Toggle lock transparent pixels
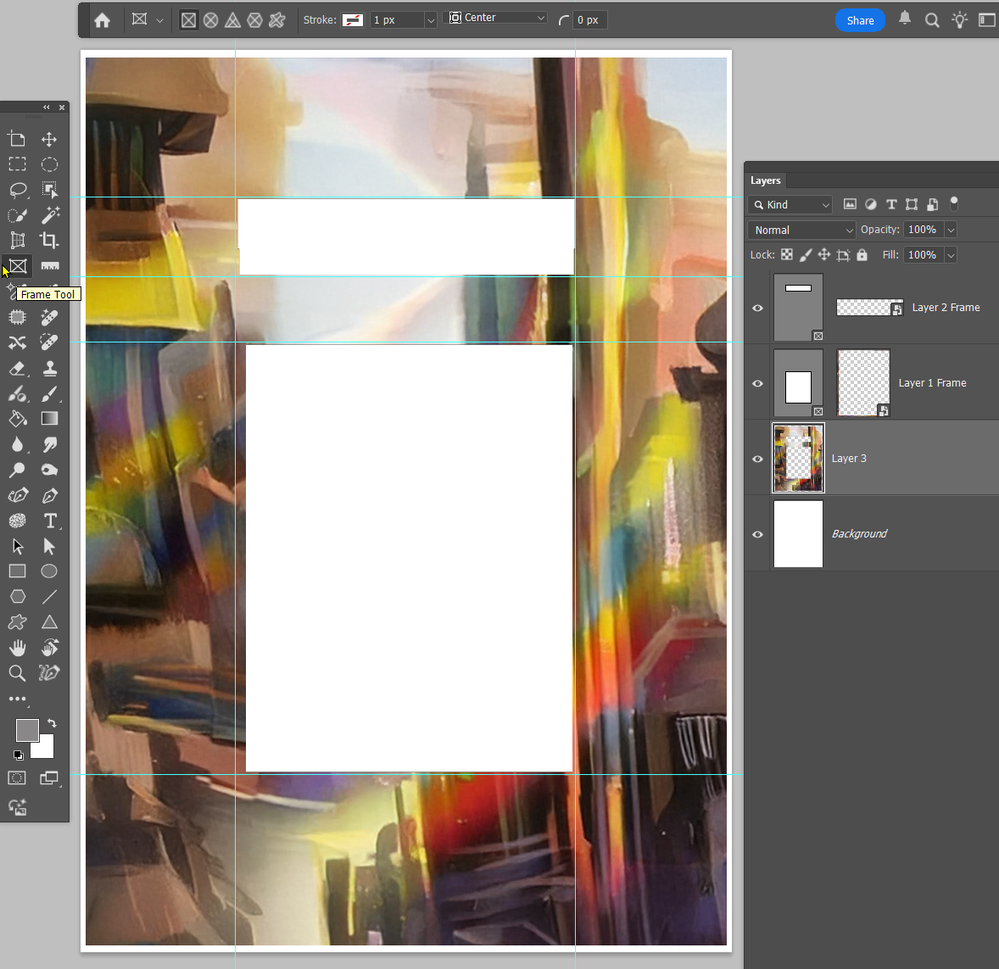Viewport: 999px width, 969px height. (787, 255)
